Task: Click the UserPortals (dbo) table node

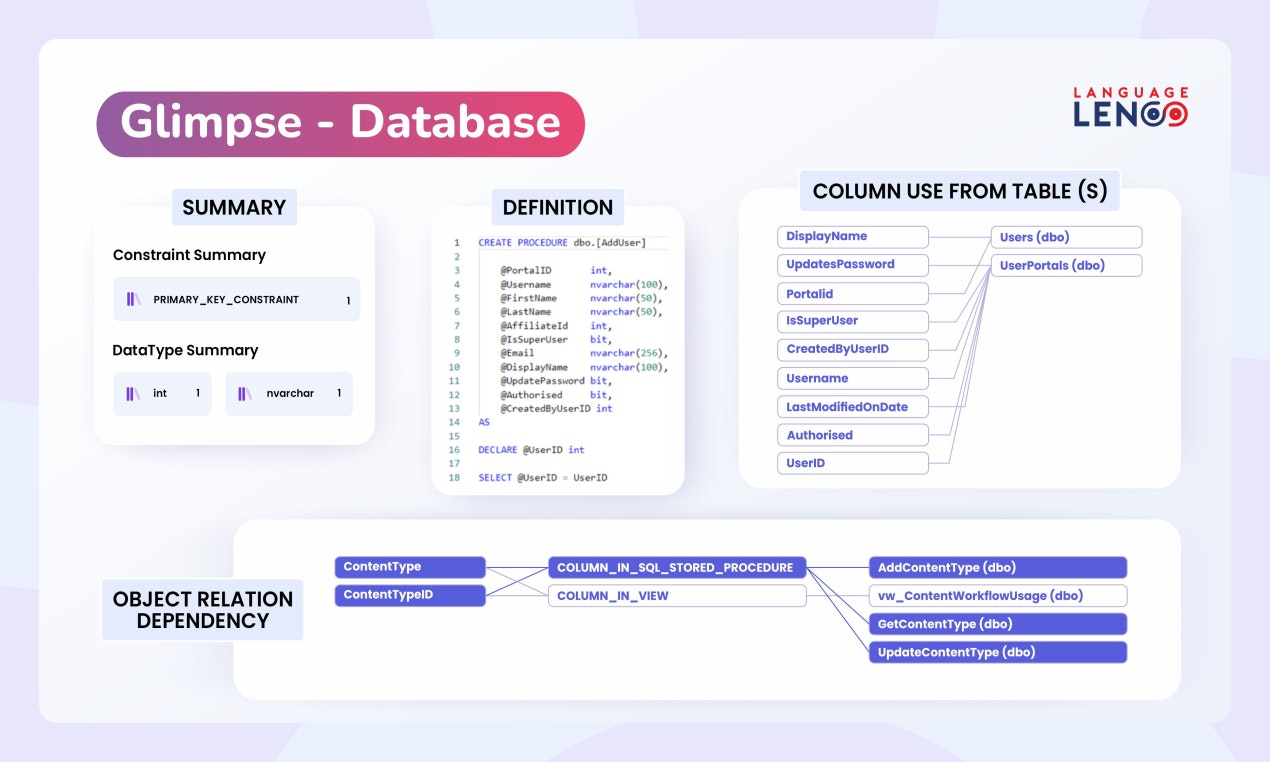Action: pyautogui.click(x=1066, y=265)
